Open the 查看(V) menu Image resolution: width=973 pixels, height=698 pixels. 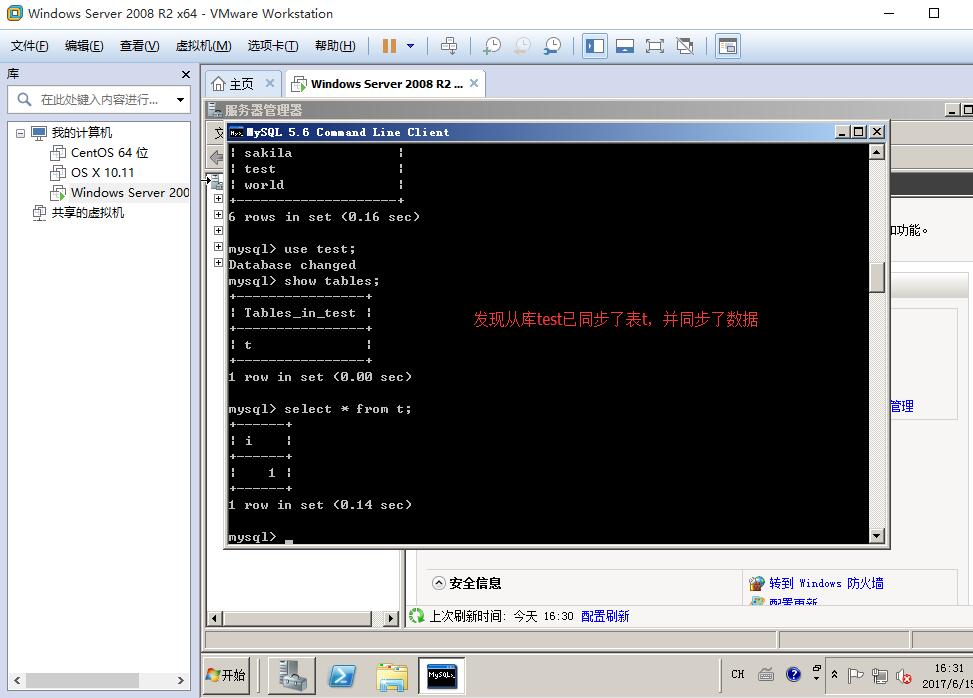tap(139, 46)
